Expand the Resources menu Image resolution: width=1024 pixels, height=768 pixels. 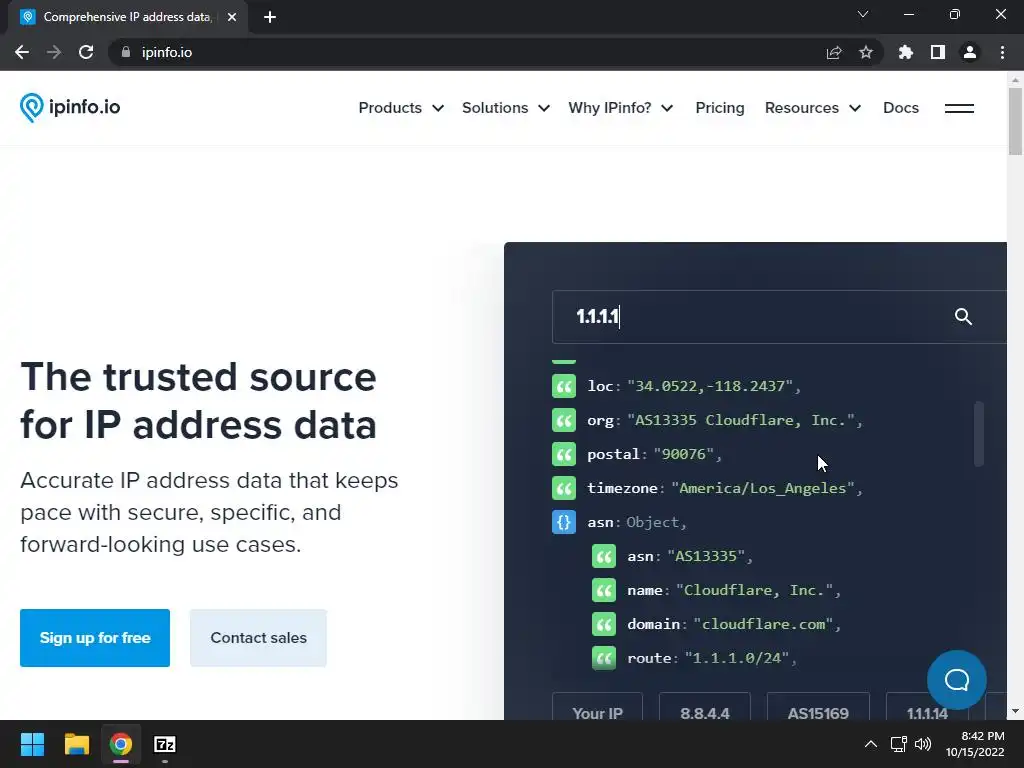click(x=812, y=108)
